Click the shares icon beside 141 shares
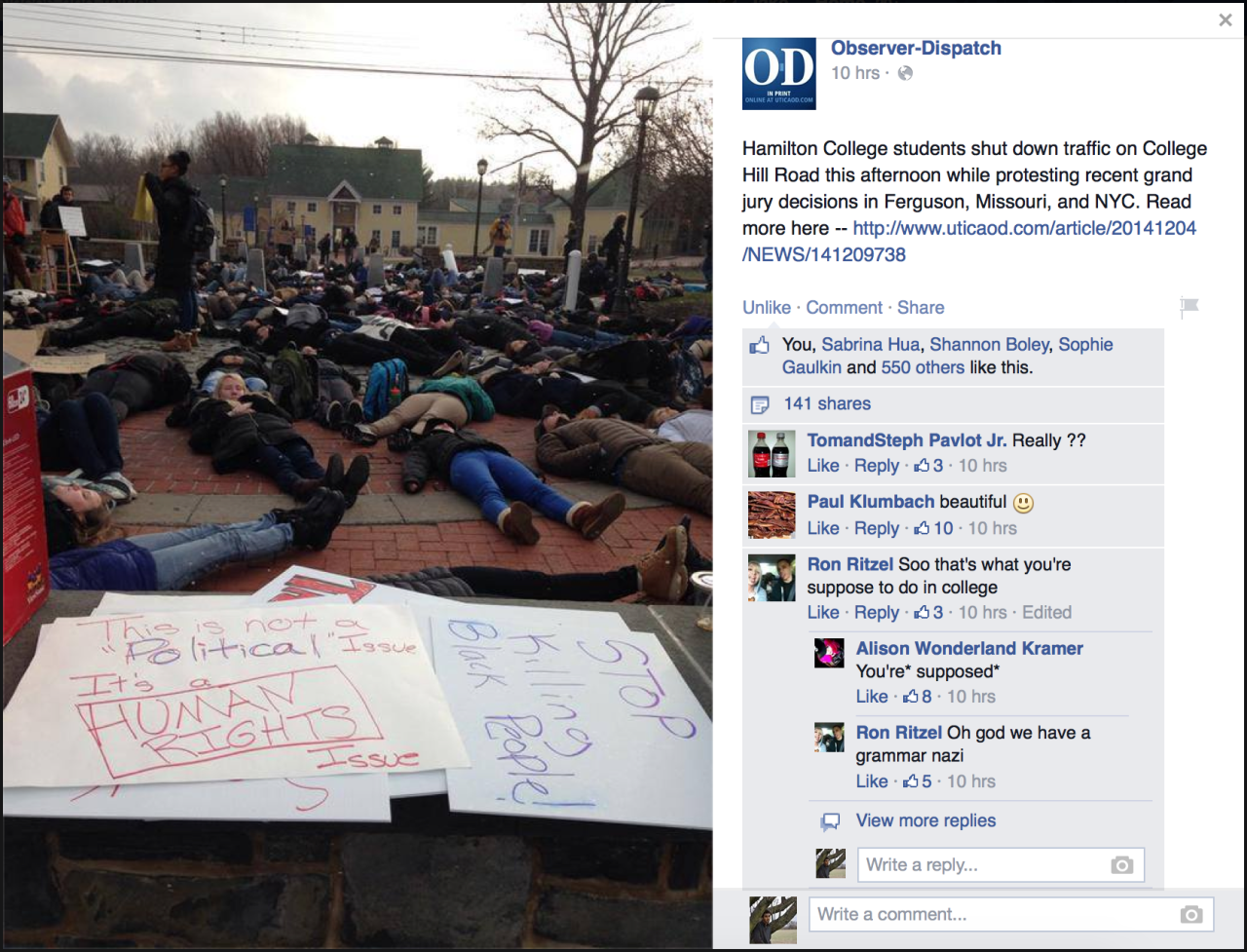Screen dimensions: 1247x952 click(760, 404)
